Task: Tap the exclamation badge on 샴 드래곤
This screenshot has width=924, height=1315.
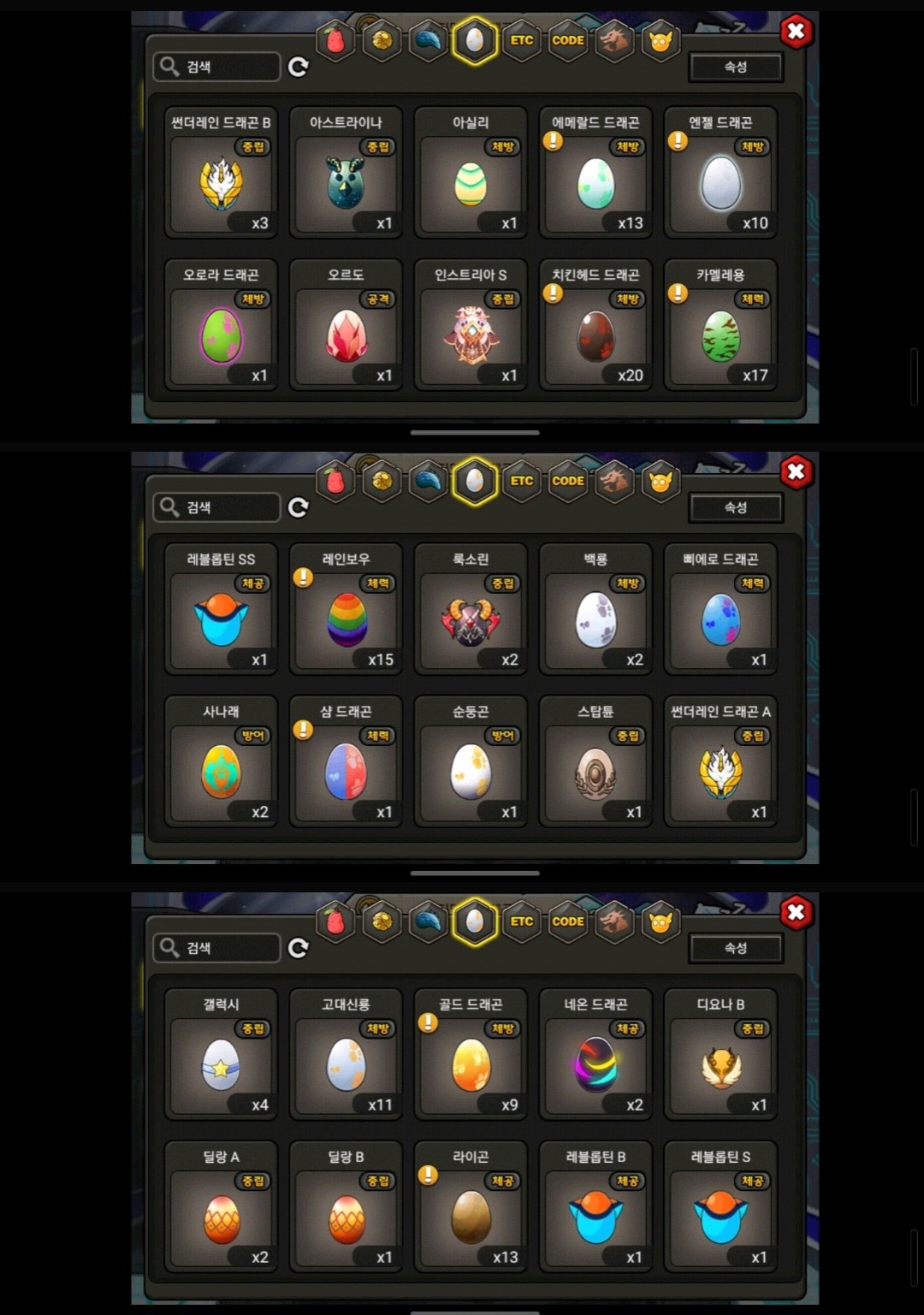Action: [x=303, y=730]
